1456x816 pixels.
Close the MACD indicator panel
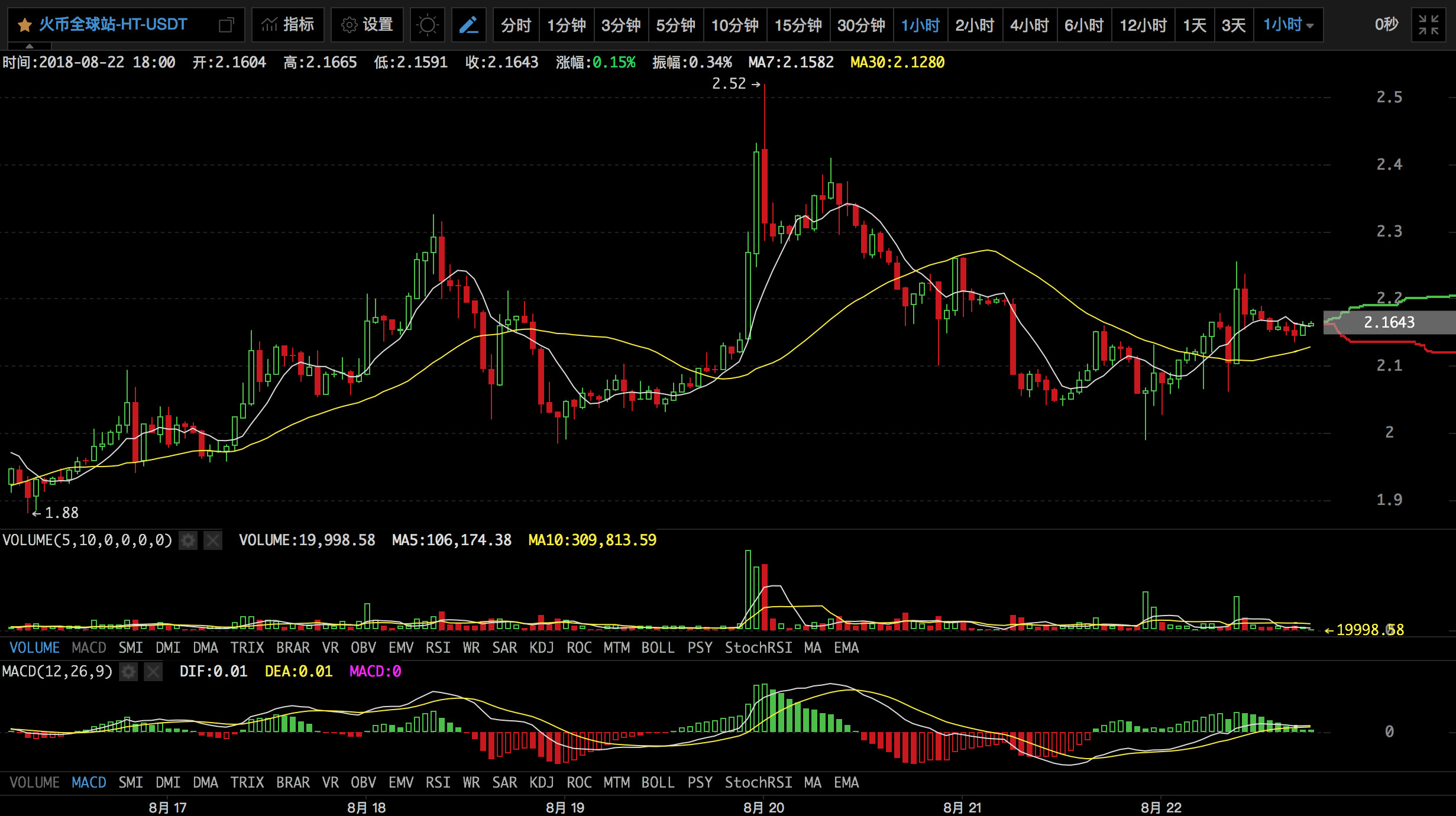click(153, 672)
